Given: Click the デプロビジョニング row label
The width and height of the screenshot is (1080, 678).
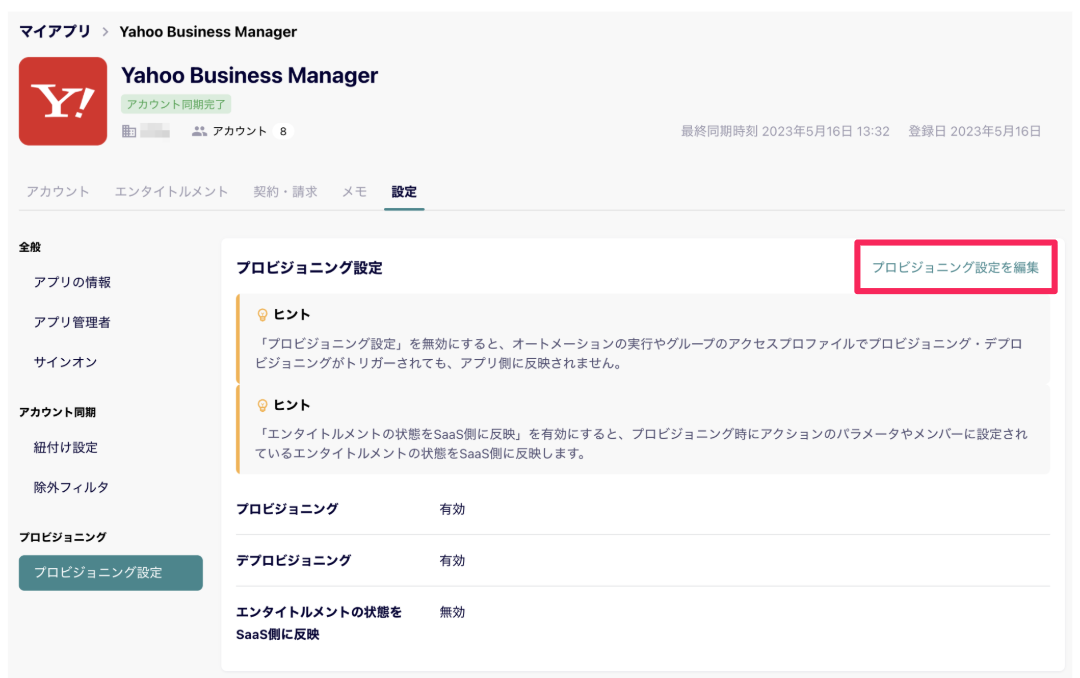Looking at the screenshot, I should (293, 560).
